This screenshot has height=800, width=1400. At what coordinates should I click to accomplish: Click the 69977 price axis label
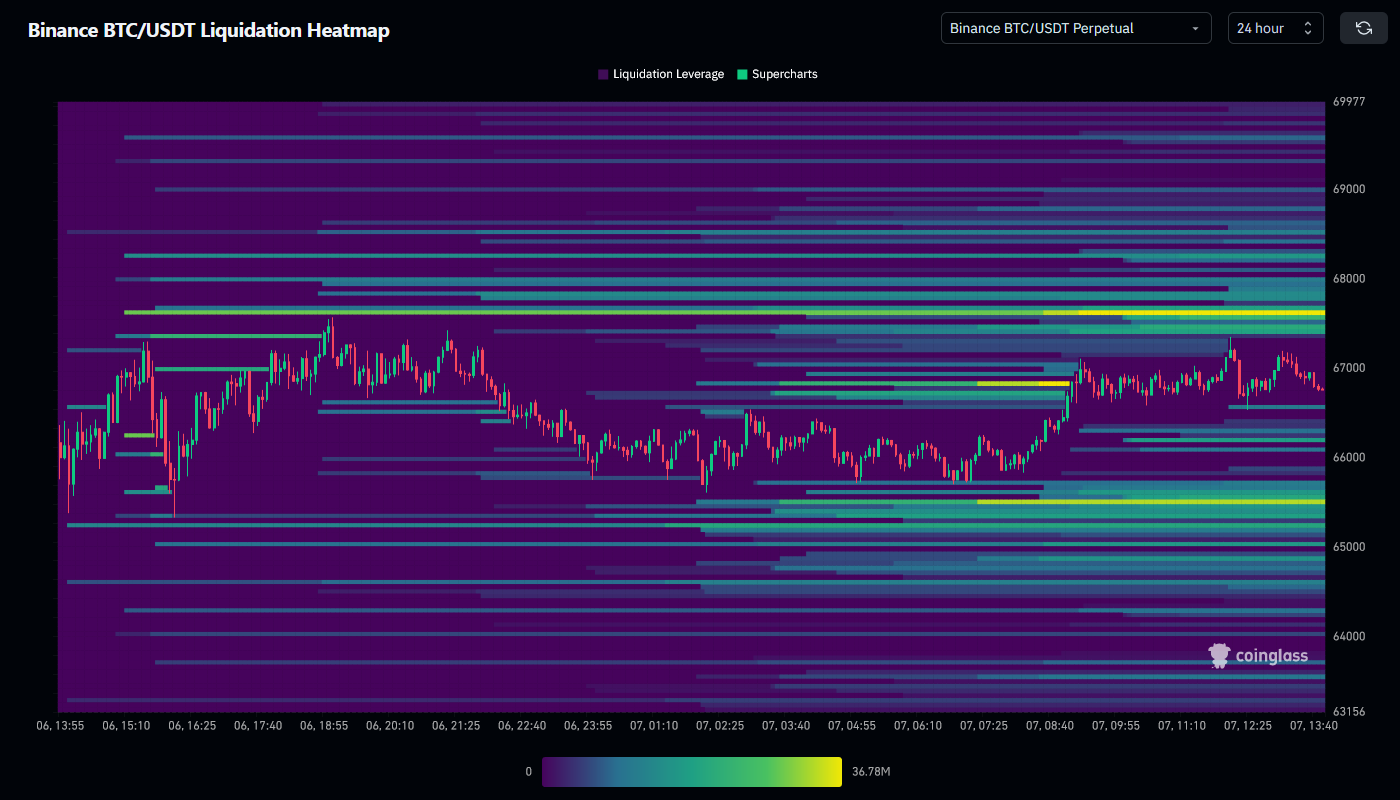coord(1349,102)
